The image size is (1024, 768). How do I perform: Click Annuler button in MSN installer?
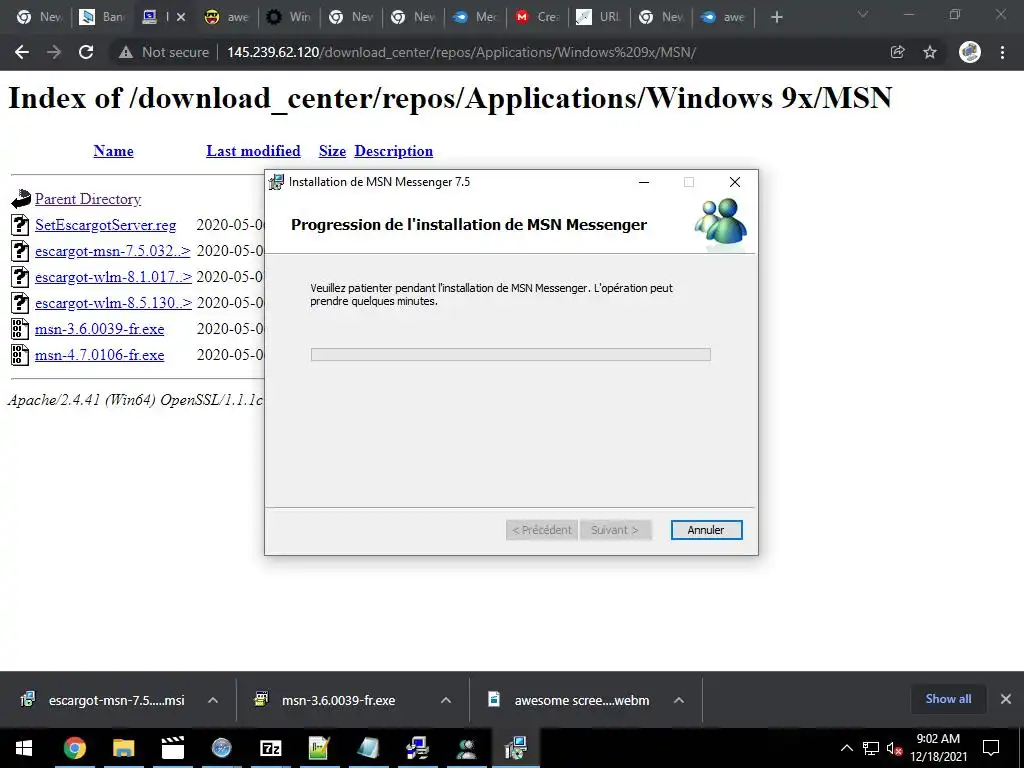[x=706, y=530]
